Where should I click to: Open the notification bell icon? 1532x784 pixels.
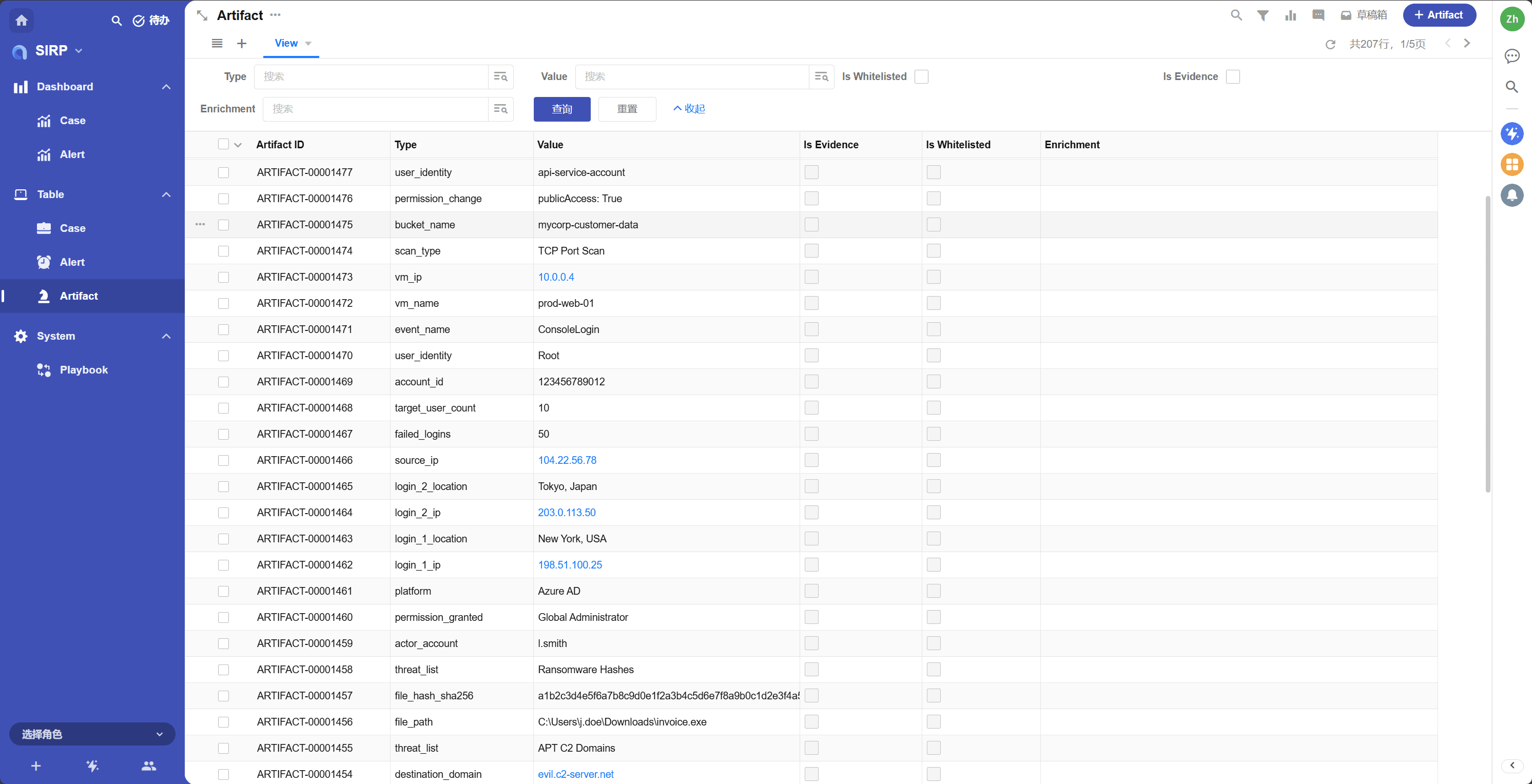(x=1512, y=195)
